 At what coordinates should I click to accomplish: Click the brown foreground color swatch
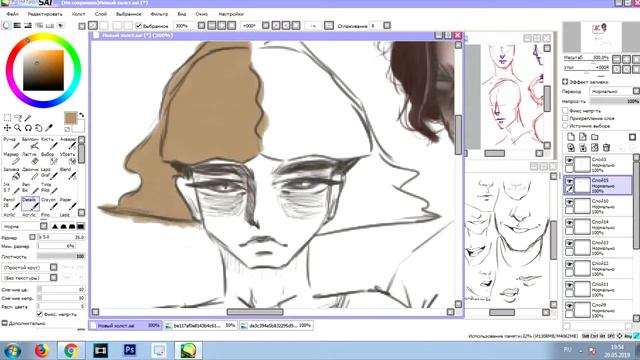(71, 118)
